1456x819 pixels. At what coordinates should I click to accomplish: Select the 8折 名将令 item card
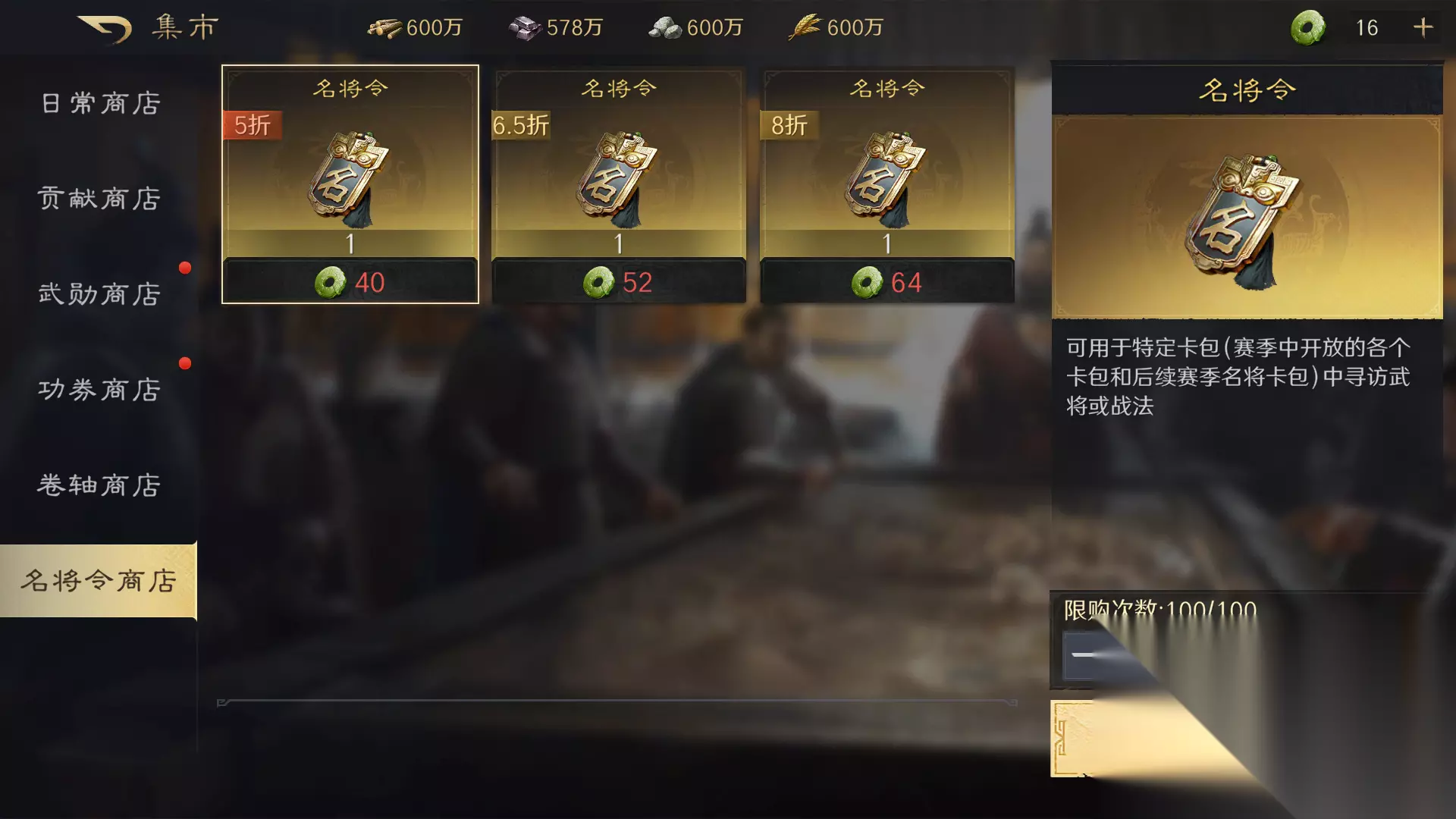[x=886, y=184]
